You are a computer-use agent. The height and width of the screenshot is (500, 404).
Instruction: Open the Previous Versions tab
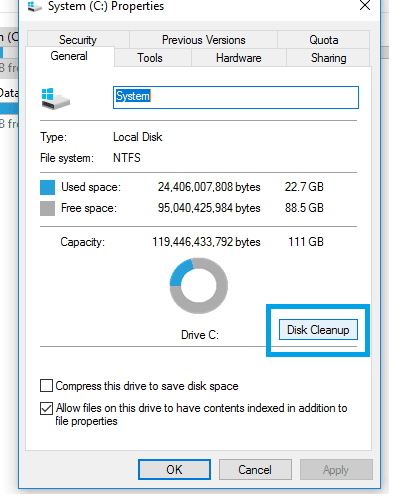[203, 40]
